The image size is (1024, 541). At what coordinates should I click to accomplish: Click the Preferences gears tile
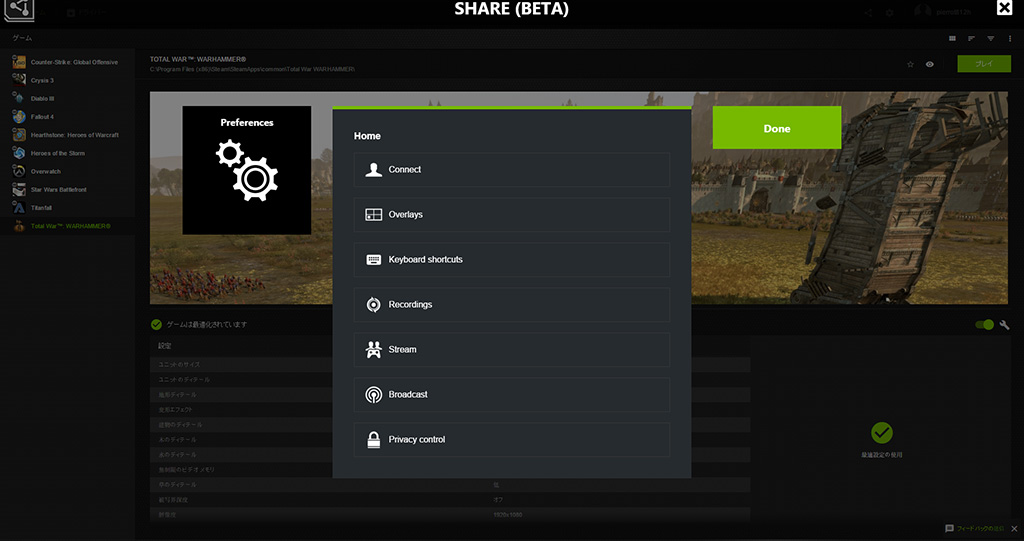point(247,171)
